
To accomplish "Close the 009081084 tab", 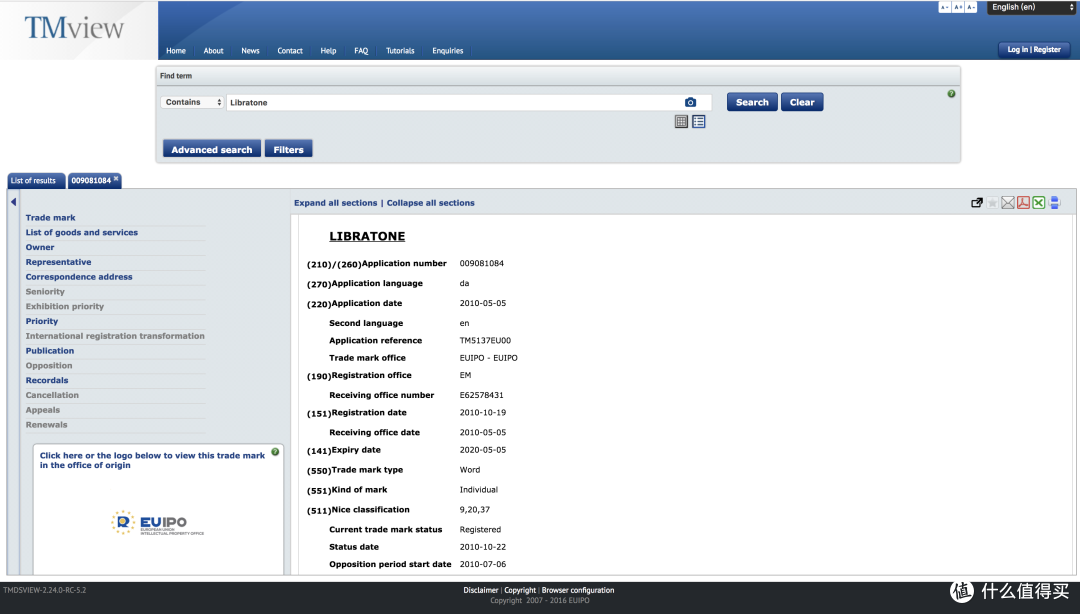I will click(116, 178).
